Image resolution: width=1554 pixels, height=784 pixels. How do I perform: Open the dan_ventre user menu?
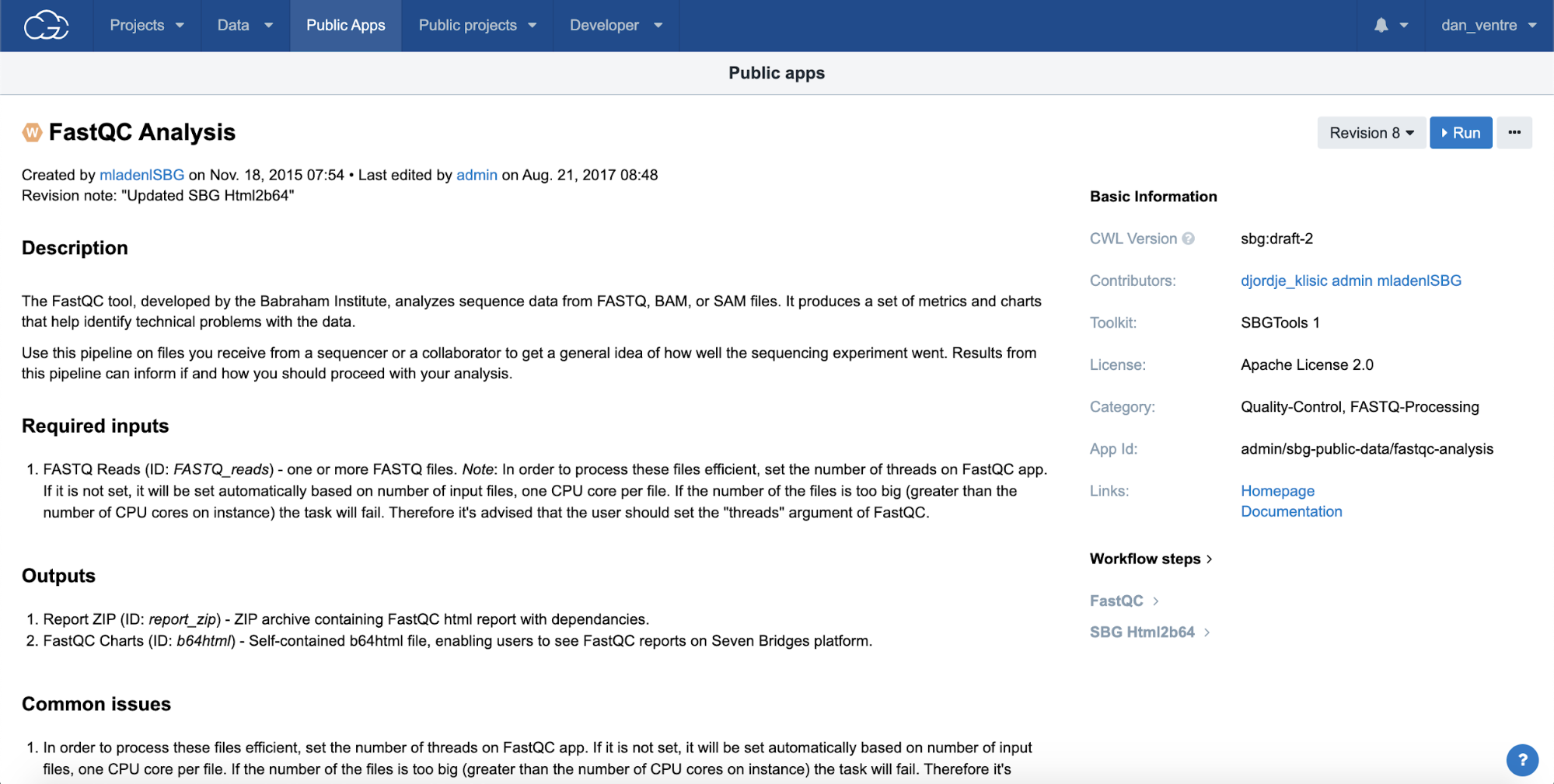point(1489,26)
